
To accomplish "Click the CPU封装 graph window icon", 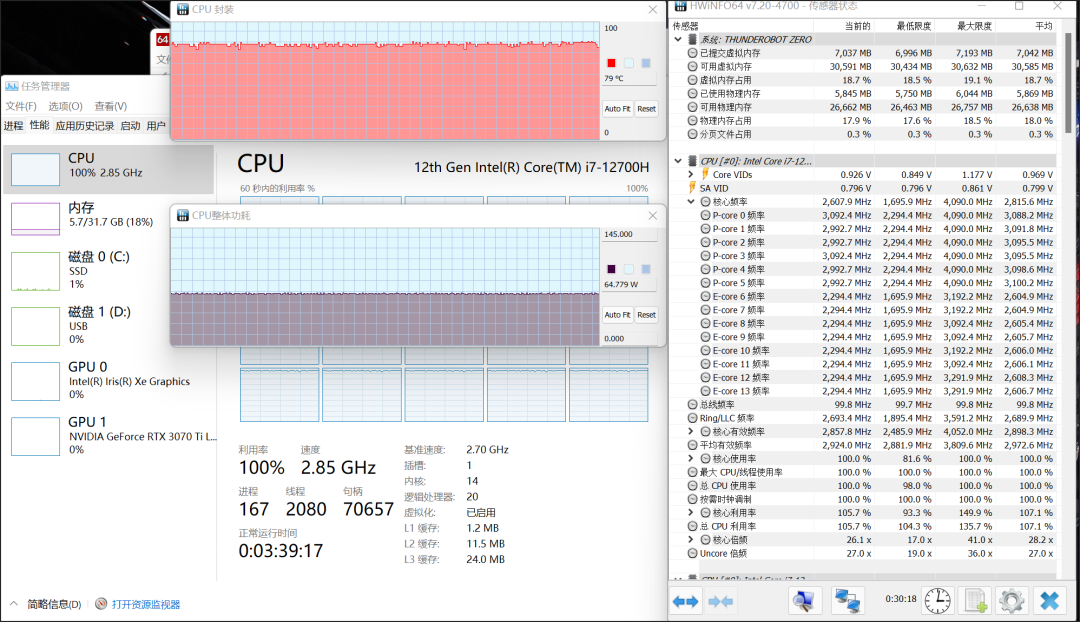I will 183,9.
